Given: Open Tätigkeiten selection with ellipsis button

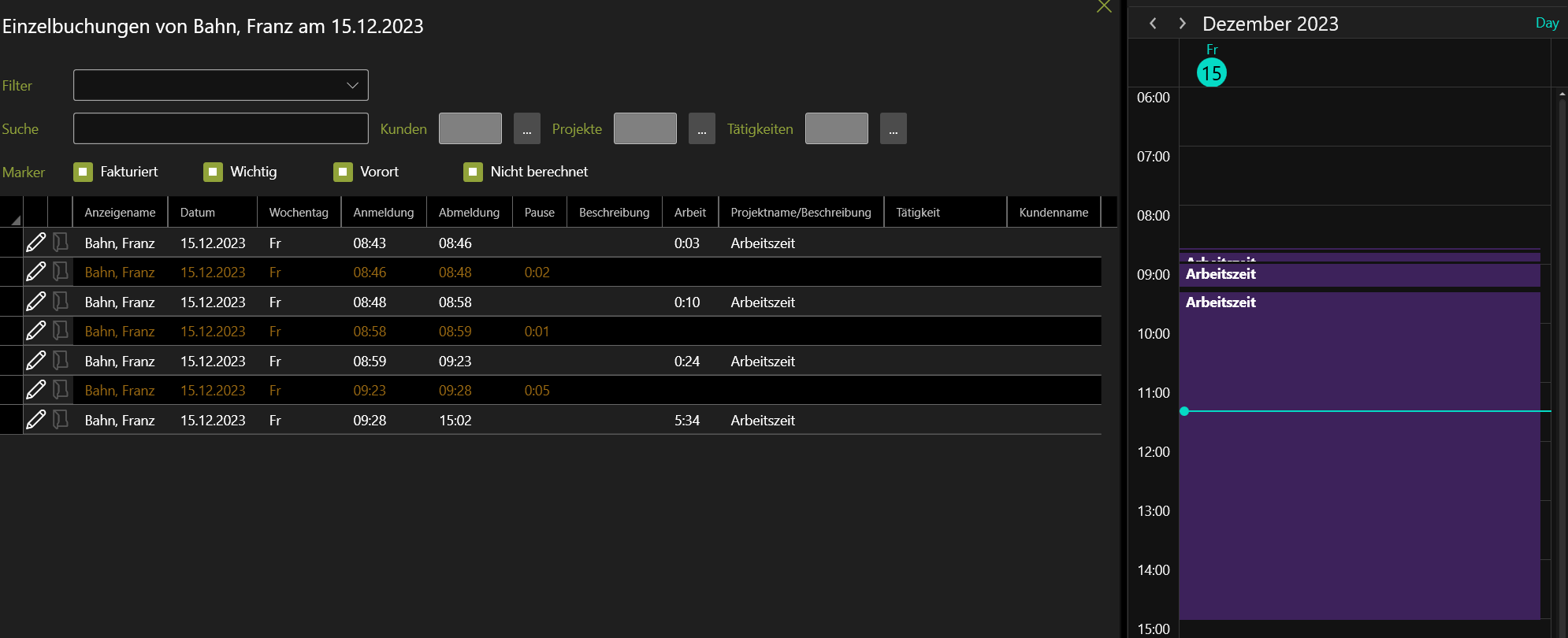Looking at the screenshot, I should [893, 128].
